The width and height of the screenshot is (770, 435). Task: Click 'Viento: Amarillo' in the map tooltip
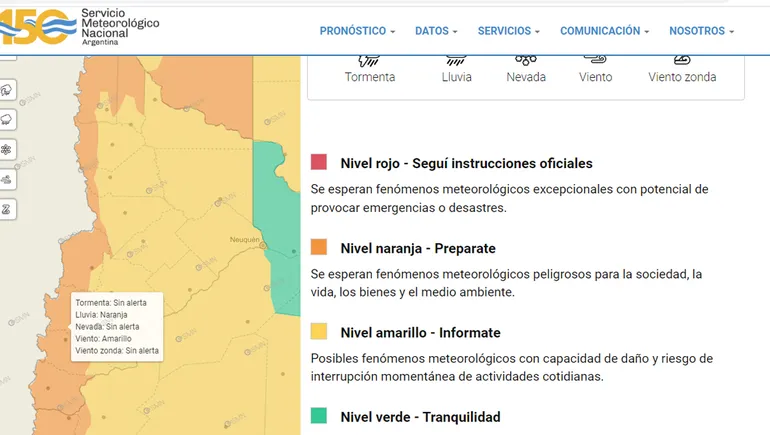103,339
